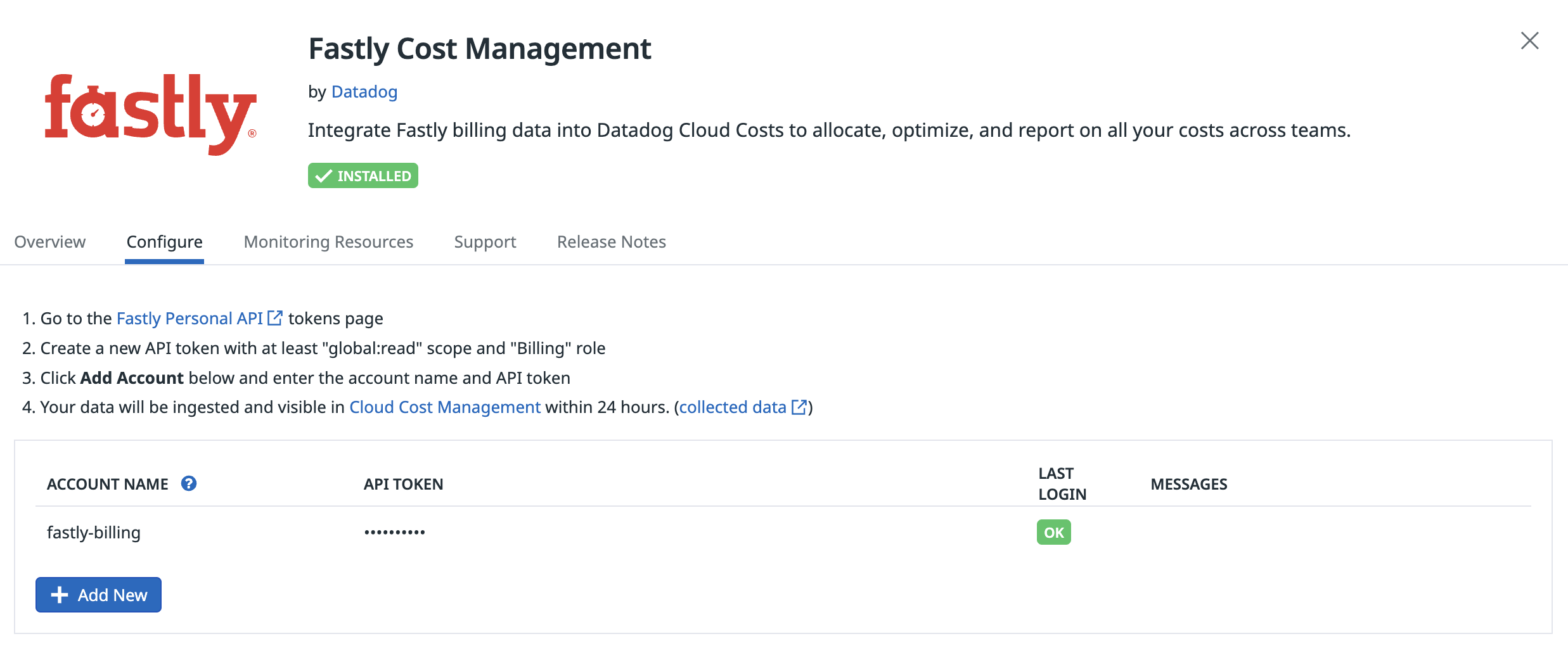Click the INSTALLED status badge
The height and width of the screenshot is (660, 1568).
point(363,175)
